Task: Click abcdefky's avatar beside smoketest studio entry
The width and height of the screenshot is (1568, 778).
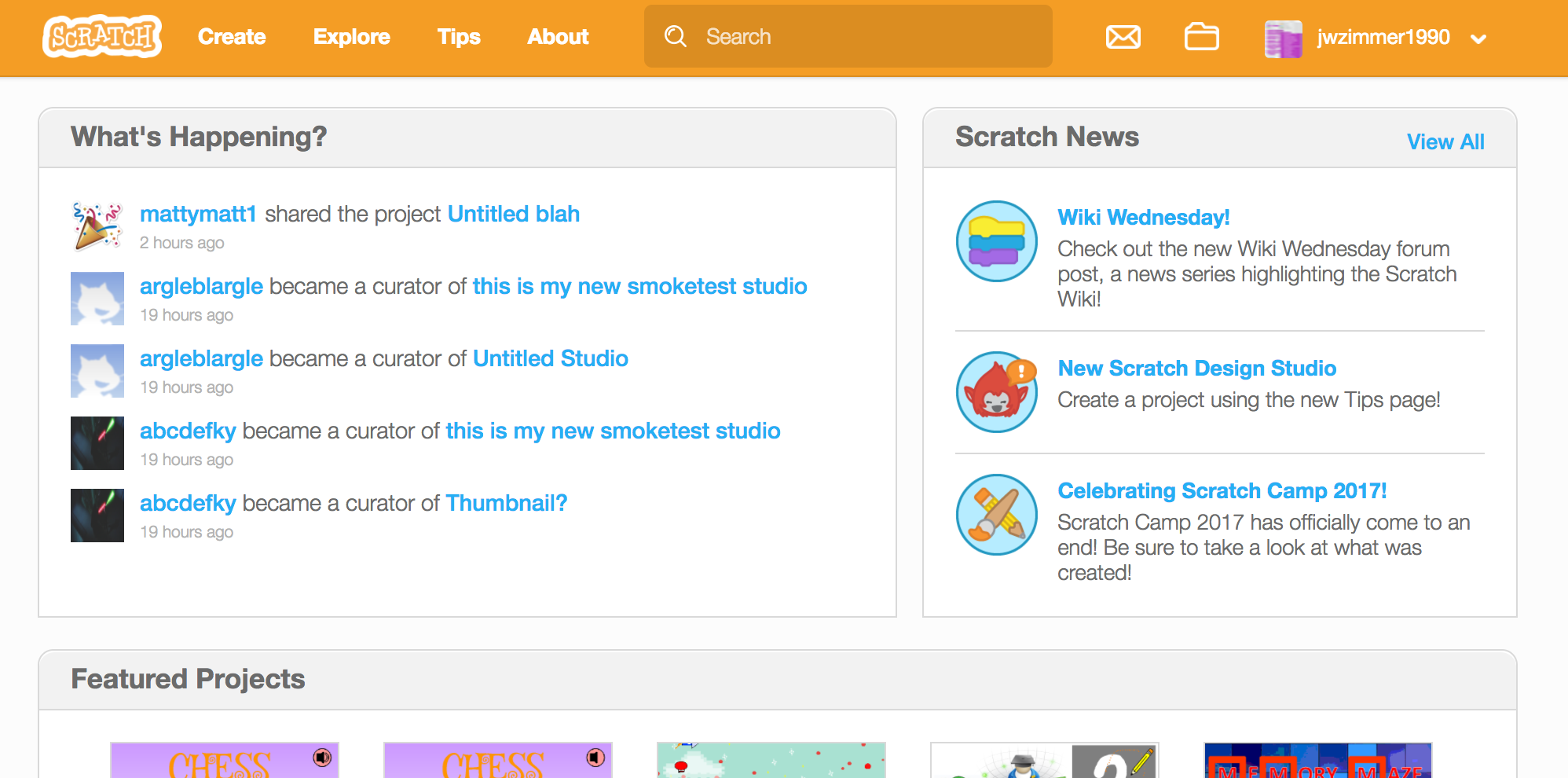Action: click(97, 443)
